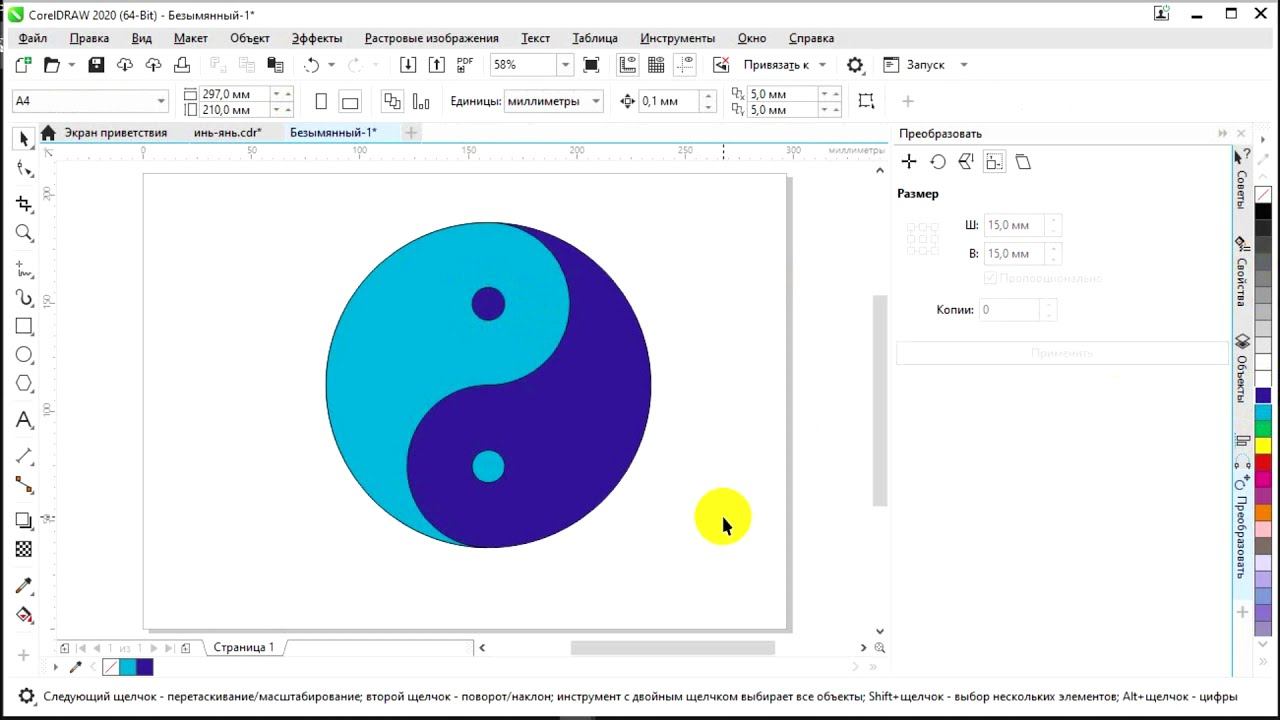
Task: Click the Import icon
Action: [x=408, y=65]
